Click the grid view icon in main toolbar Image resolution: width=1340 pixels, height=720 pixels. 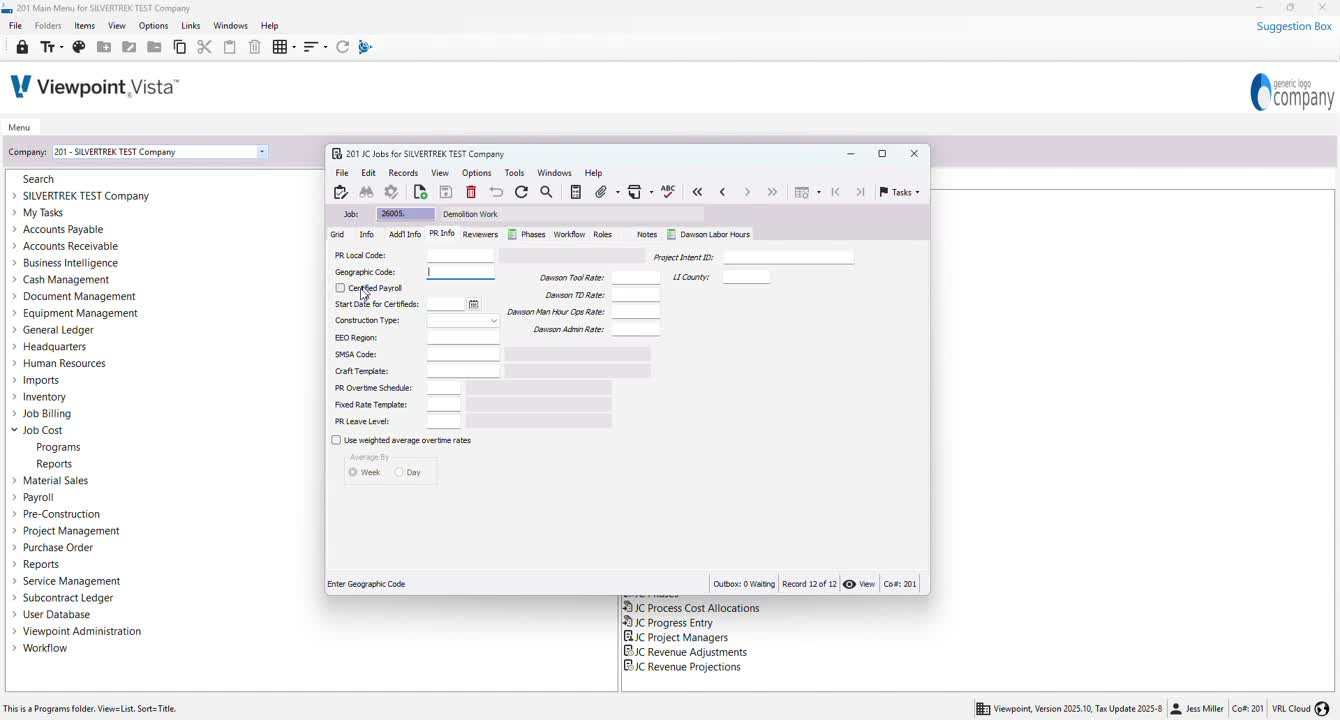point(280,47)
